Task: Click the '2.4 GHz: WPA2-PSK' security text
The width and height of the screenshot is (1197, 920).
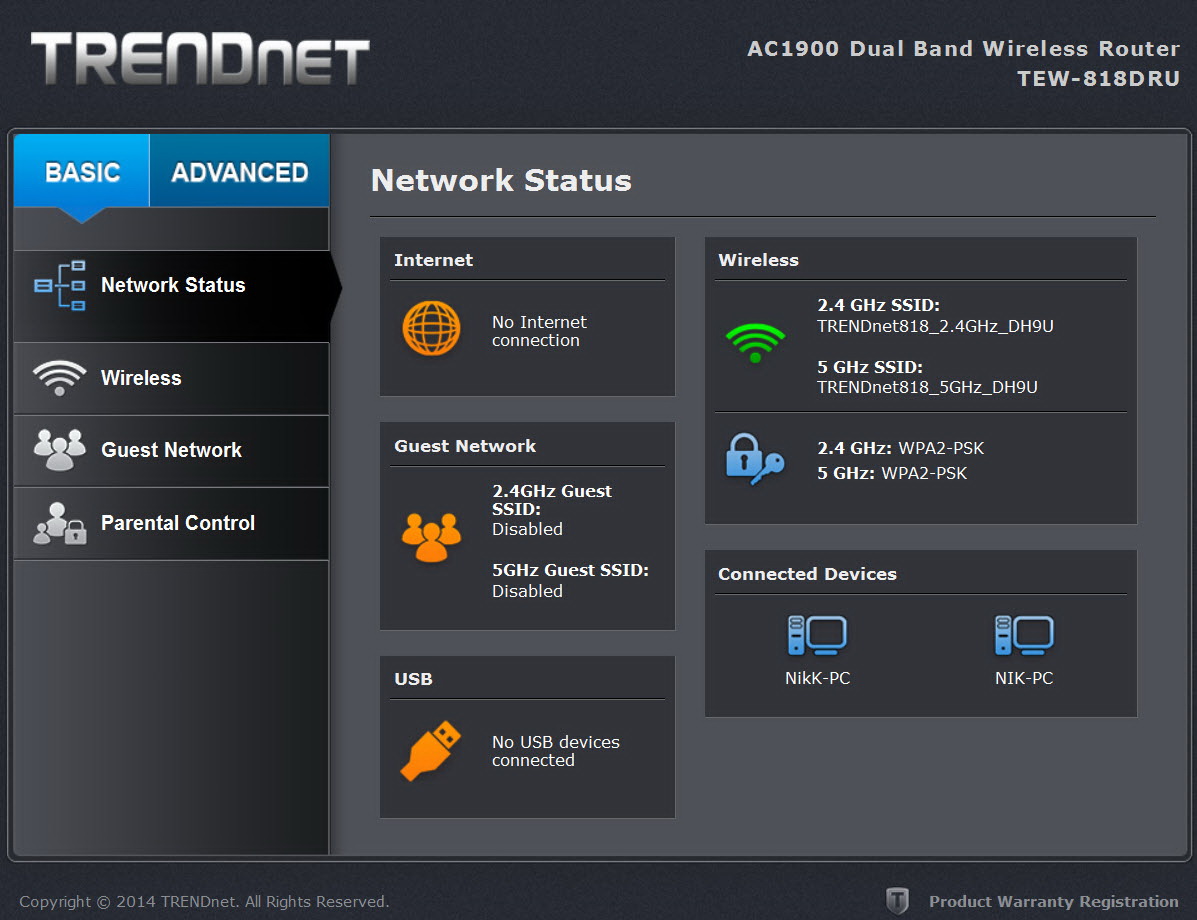Action: click(900, 448)
